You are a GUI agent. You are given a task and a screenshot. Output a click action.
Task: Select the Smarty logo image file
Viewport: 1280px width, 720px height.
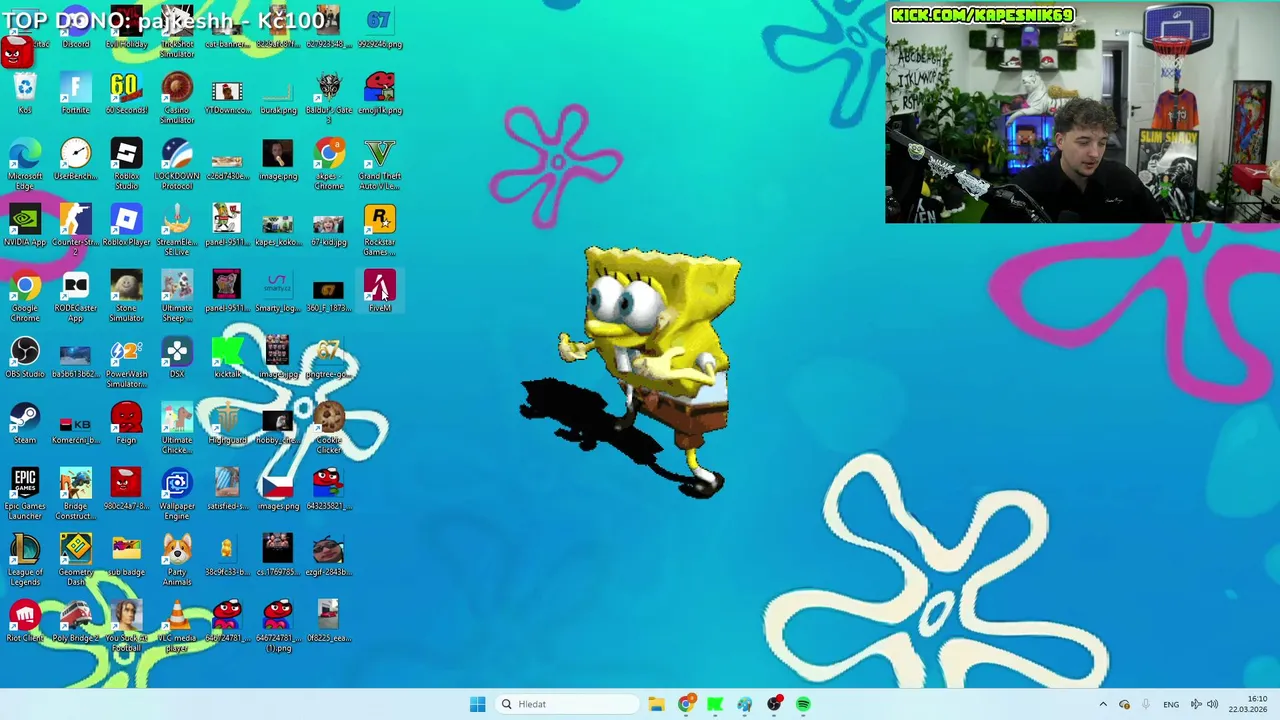(278, 292)
